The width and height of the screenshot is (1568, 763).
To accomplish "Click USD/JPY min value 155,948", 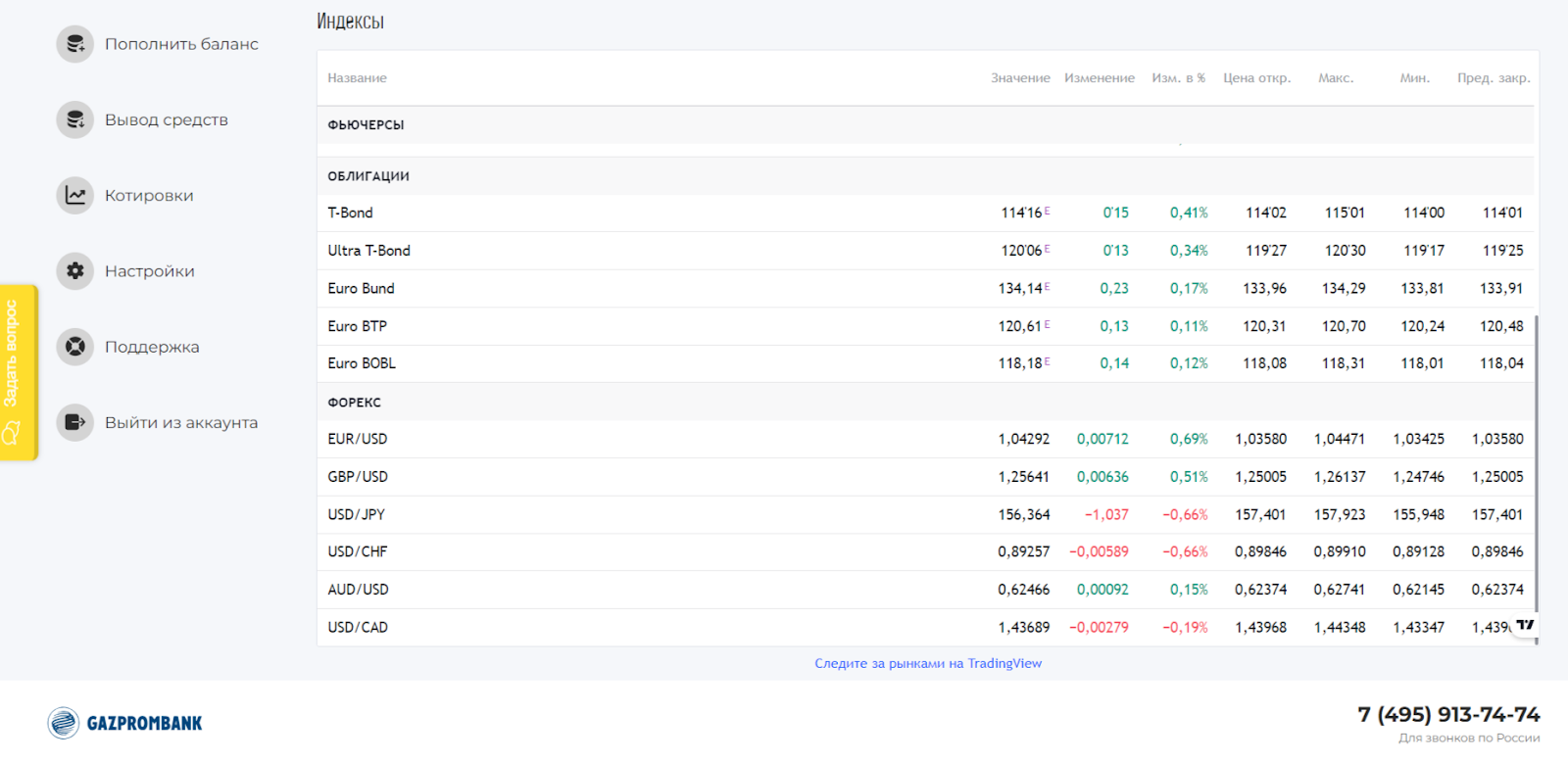I will pyautogui.click(x=1418, y=514).
